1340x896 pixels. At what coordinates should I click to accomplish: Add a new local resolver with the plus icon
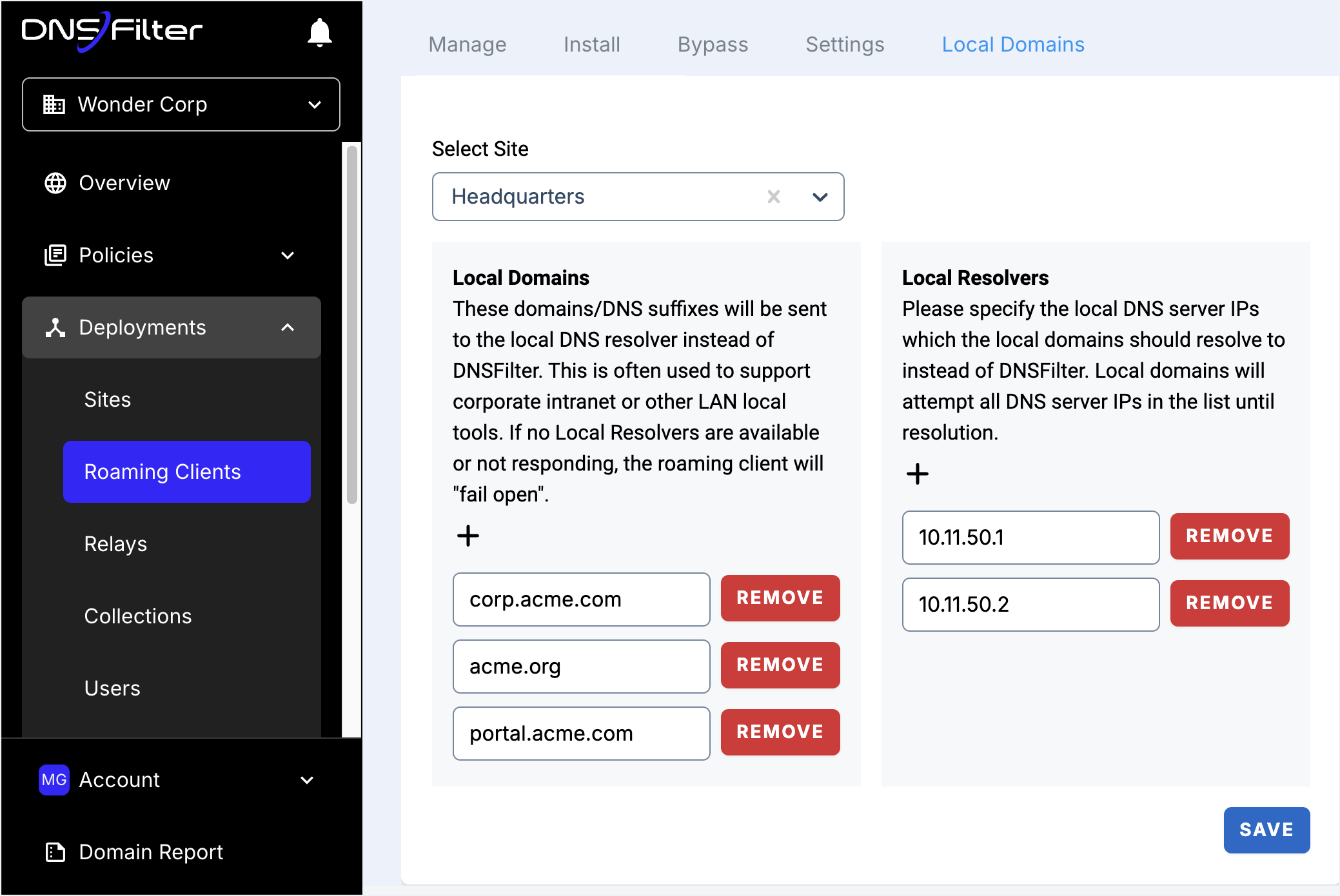tap(917, 474)
